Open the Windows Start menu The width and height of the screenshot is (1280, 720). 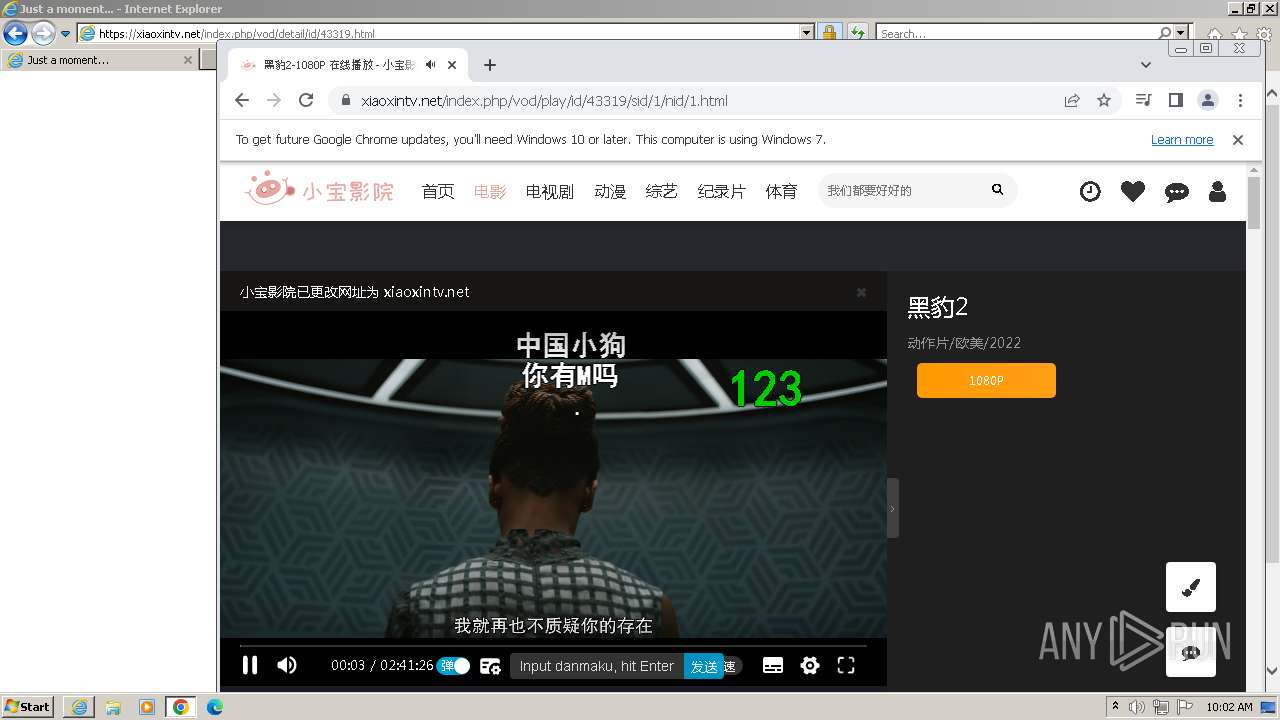(x=27, y=707)
